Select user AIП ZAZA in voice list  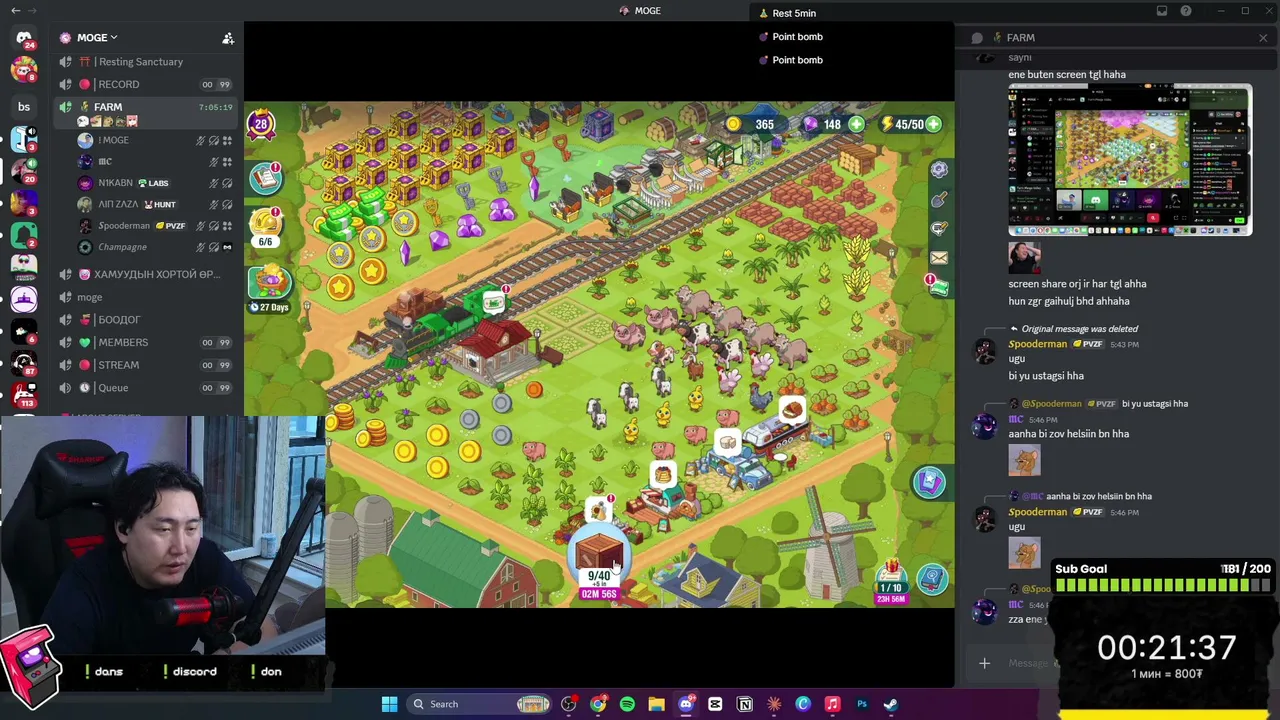[x=155, y=204]
